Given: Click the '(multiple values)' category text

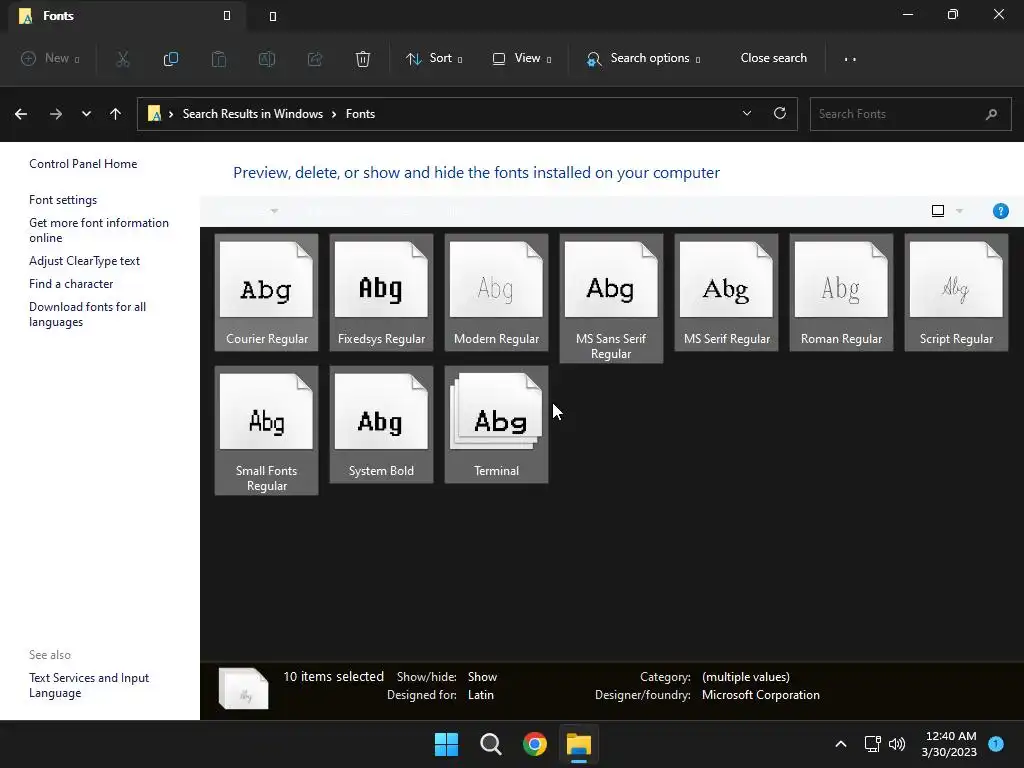Looking at the screenshot, I should 745,677.
